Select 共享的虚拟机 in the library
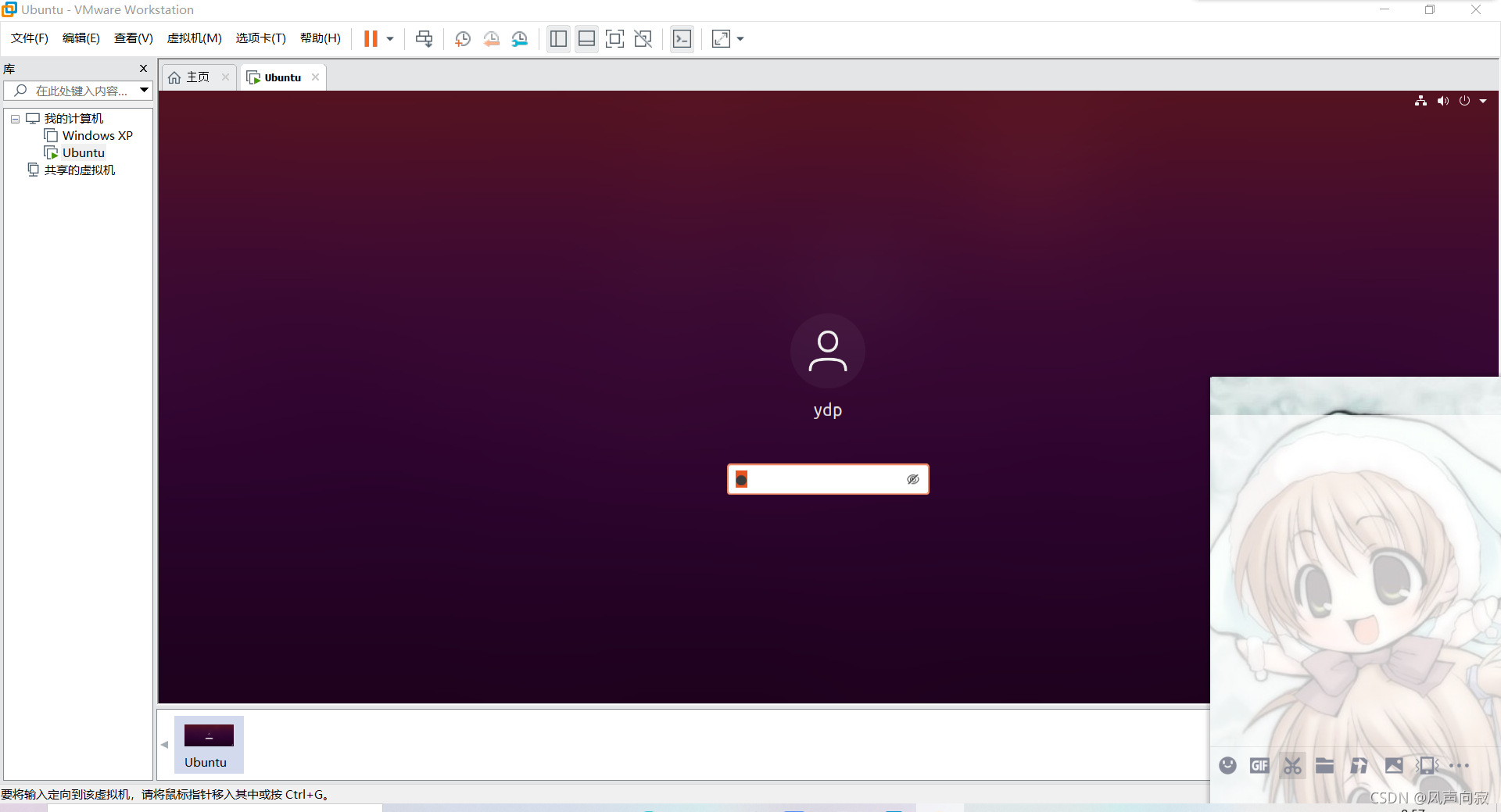Viewport: 1501px width, 812px height. [80, 170]
